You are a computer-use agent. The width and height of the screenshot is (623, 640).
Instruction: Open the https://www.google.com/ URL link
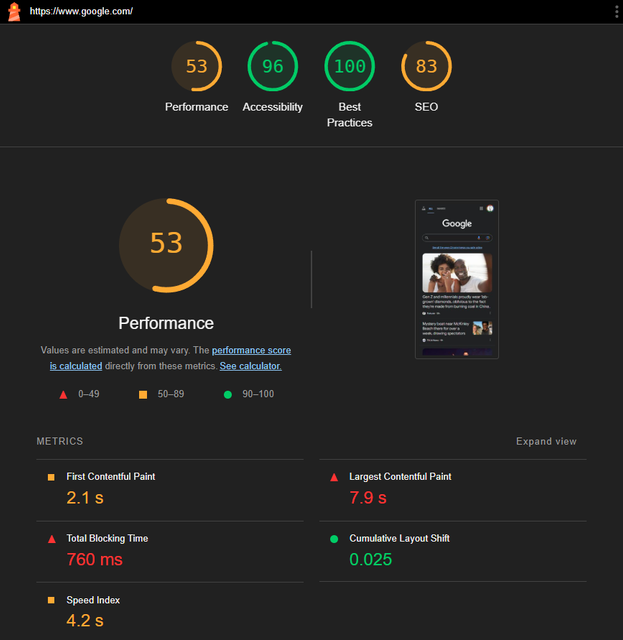coord(81,11)
